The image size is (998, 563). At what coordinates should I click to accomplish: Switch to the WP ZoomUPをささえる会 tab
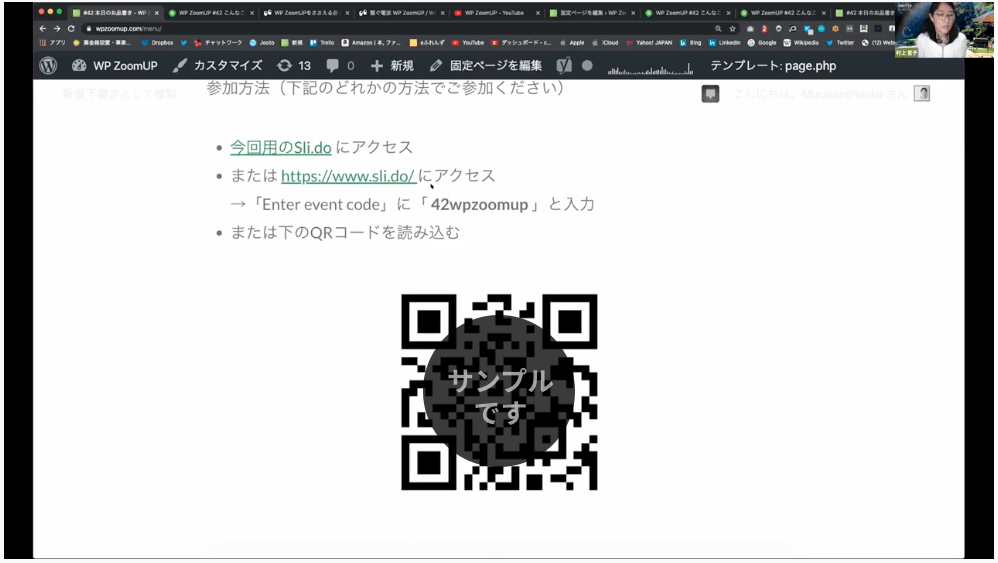pos(306,13)
